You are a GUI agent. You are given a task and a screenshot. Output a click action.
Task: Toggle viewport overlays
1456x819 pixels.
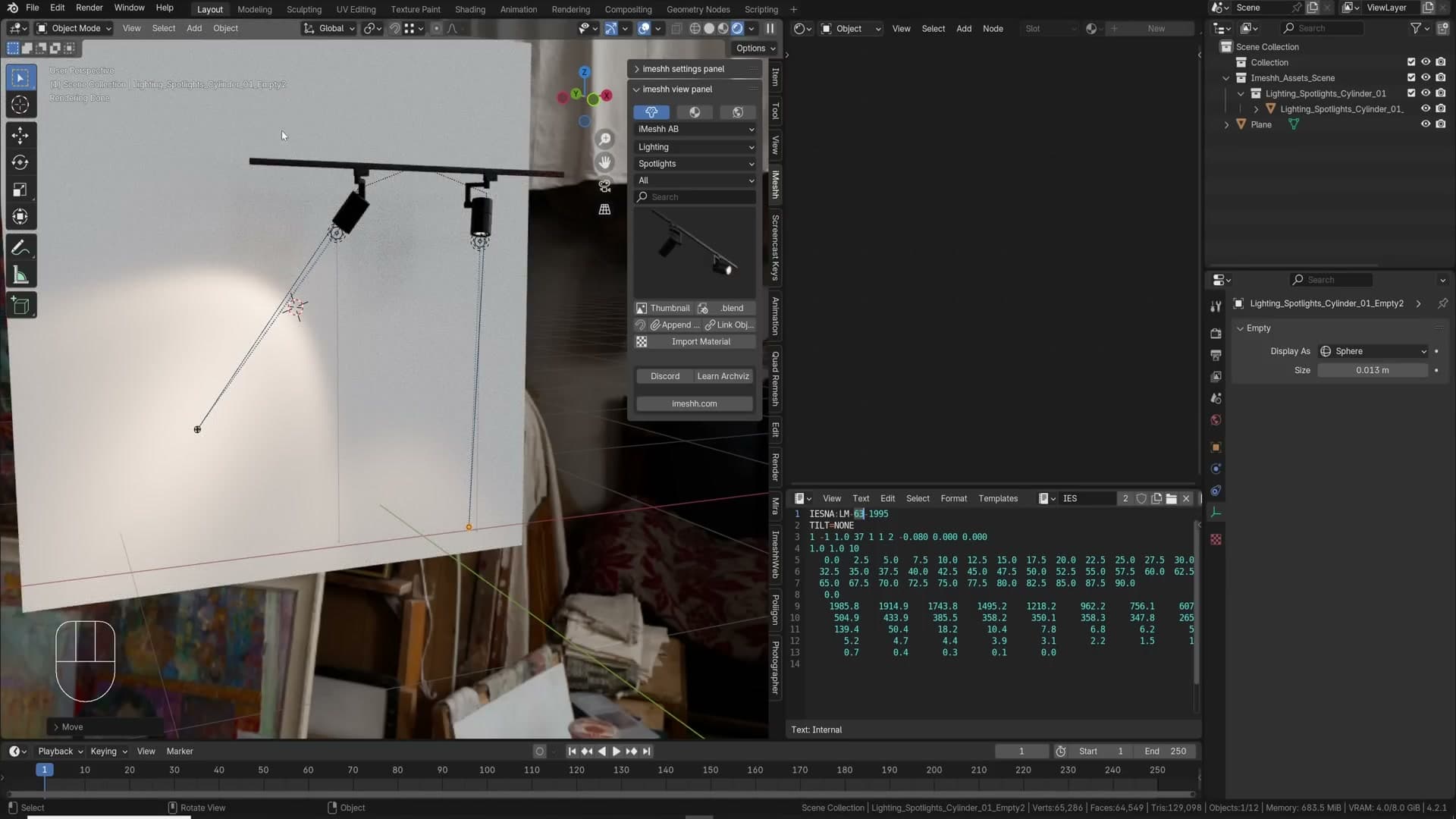point(644,28)
